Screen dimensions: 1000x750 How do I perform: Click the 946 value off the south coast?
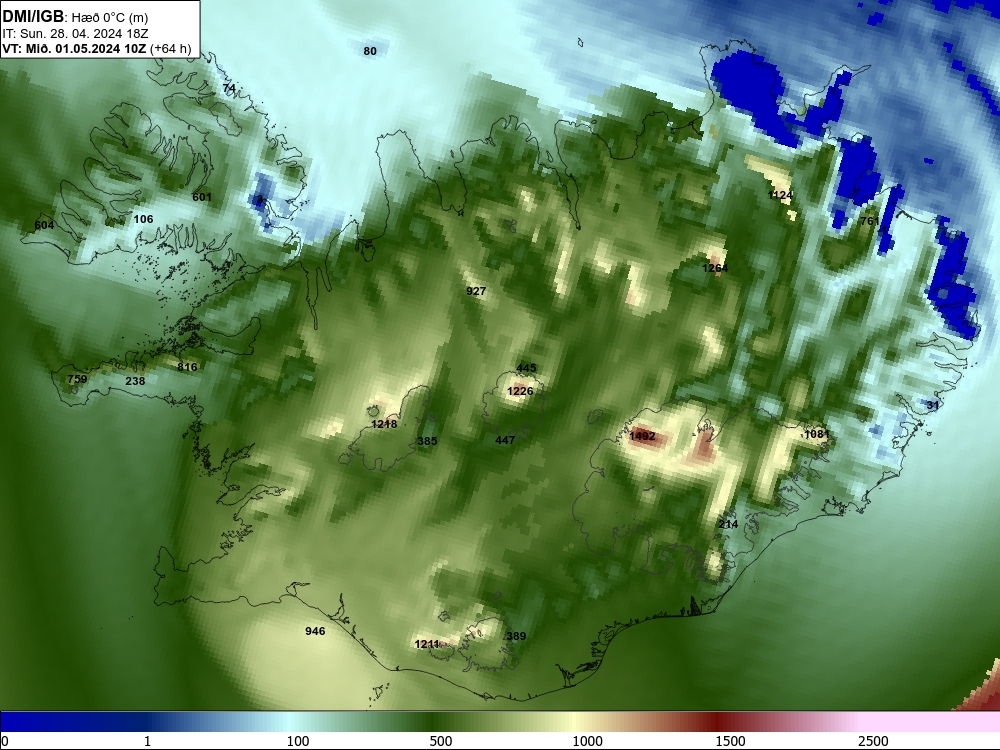(x=315, y=631)
